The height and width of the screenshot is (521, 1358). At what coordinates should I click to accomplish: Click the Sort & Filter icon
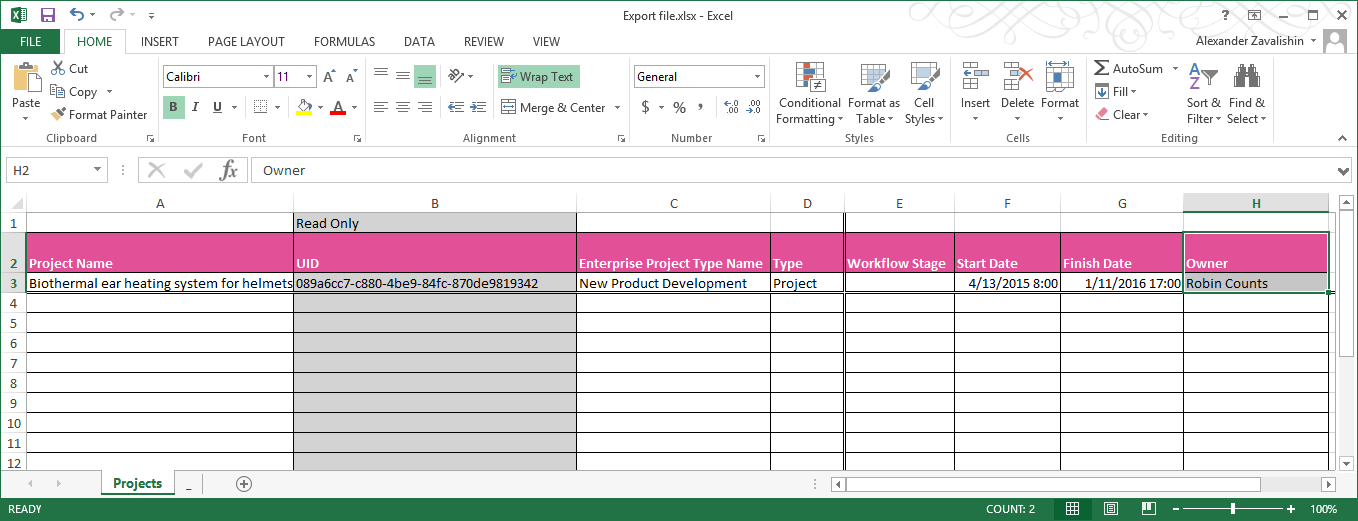click(x=1204, y=77)
